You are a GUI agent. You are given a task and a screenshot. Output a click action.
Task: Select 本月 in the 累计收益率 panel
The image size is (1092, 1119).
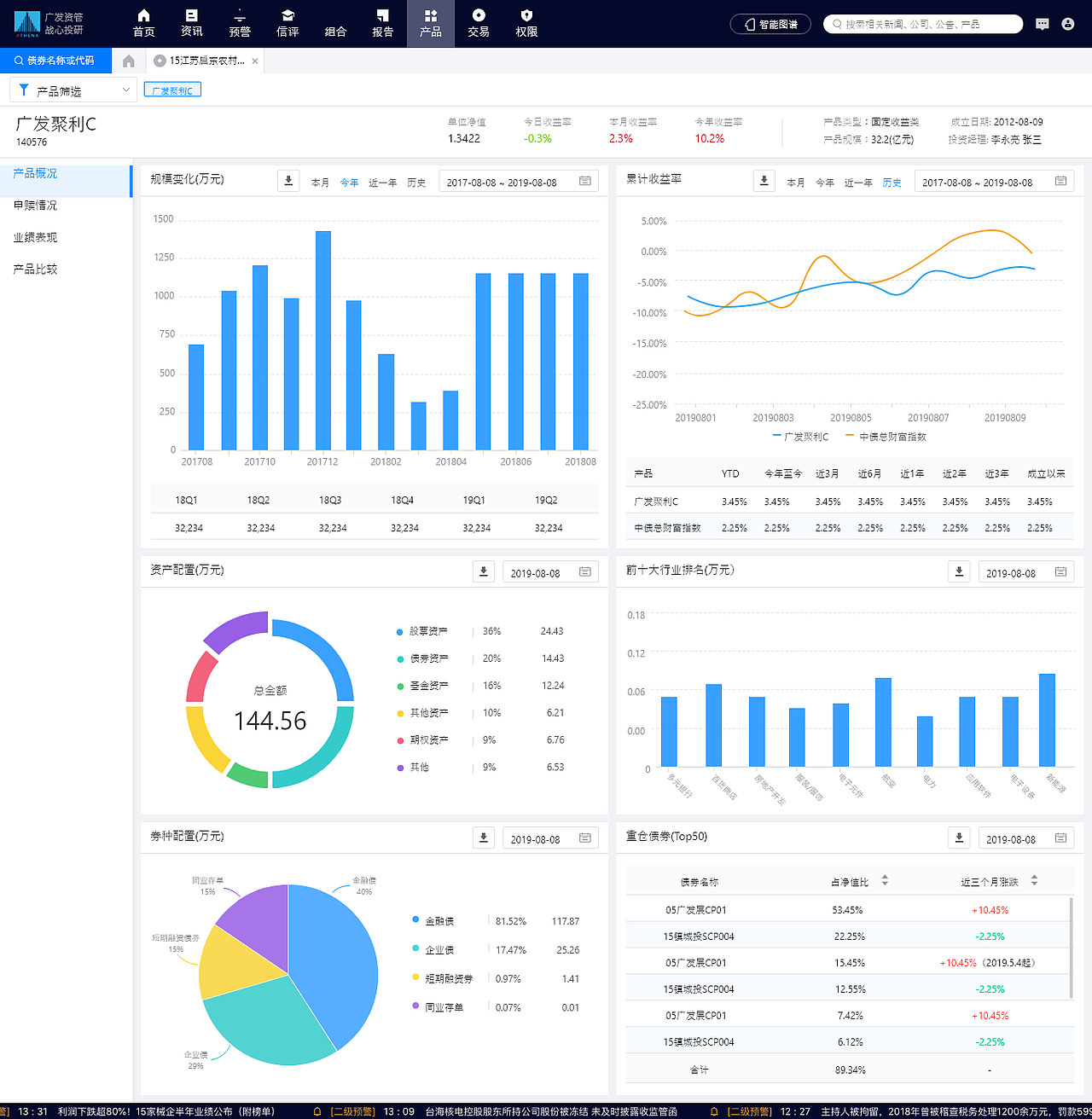click(x=796, y=183)
